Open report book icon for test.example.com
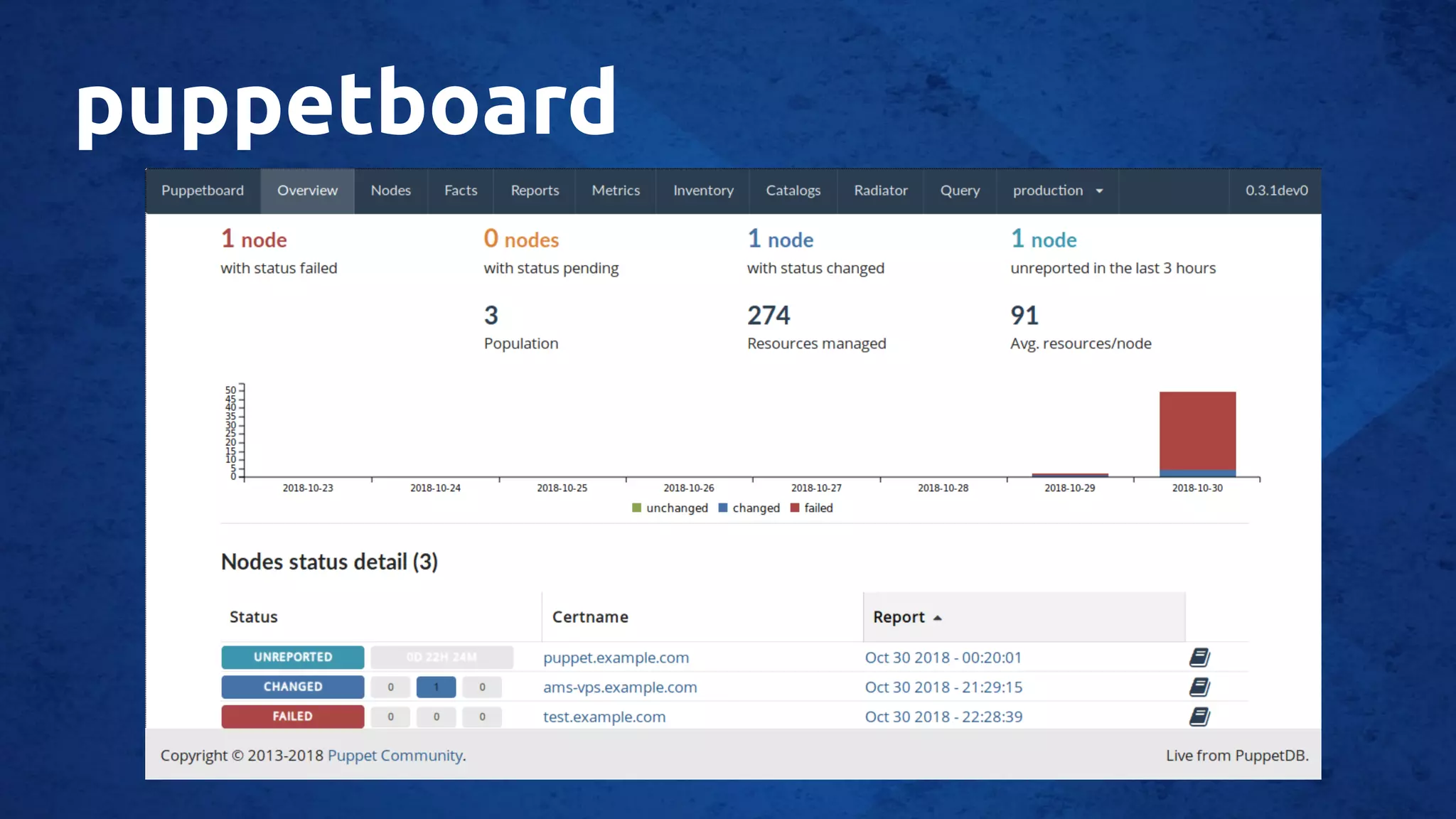Screen dimensions: 1456x819 [x=1199, y=717]
